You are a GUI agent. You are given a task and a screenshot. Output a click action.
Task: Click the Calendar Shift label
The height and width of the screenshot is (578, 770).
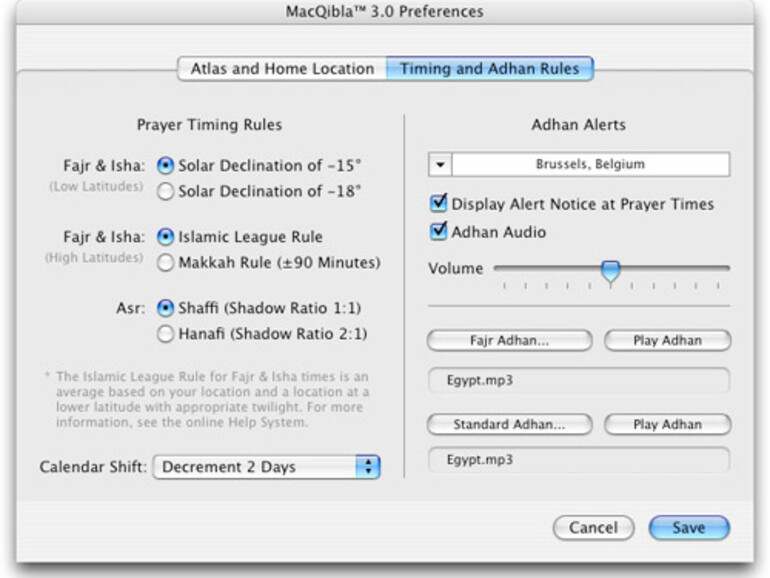click(x=93, y=467)
